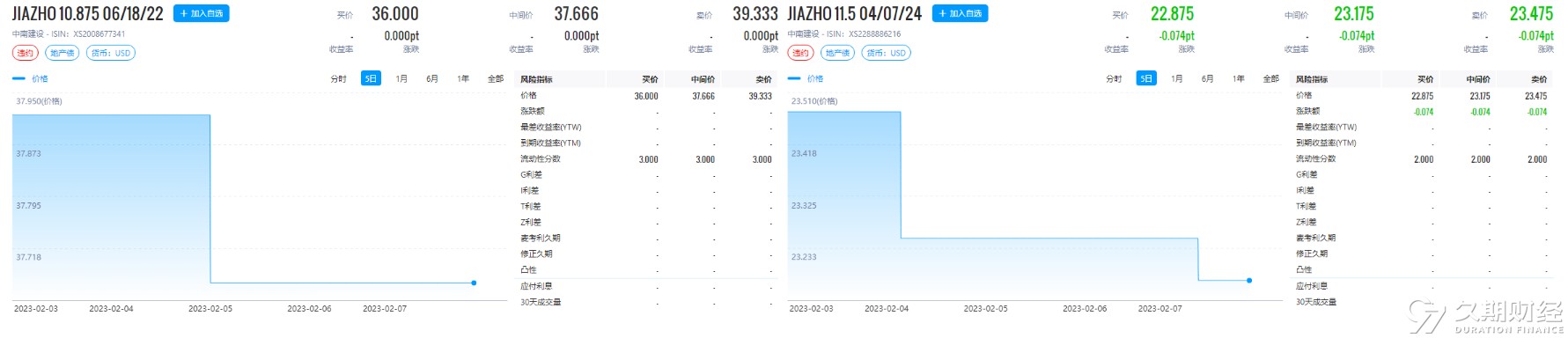Click 最差收益率(YTW) row in JIAZHO 10.875 table

646,128
